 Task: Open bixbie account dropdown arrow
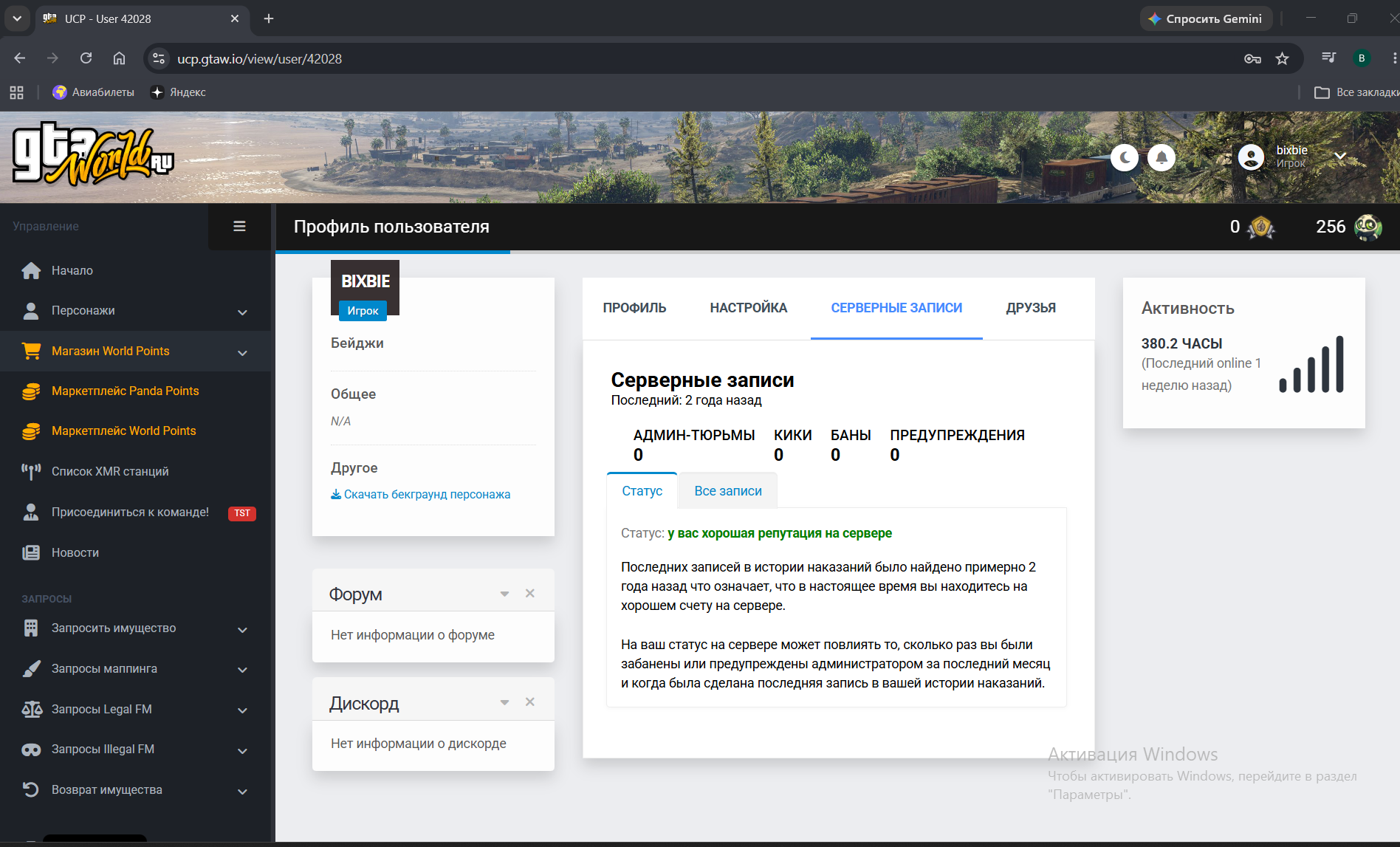(1340, 156)
